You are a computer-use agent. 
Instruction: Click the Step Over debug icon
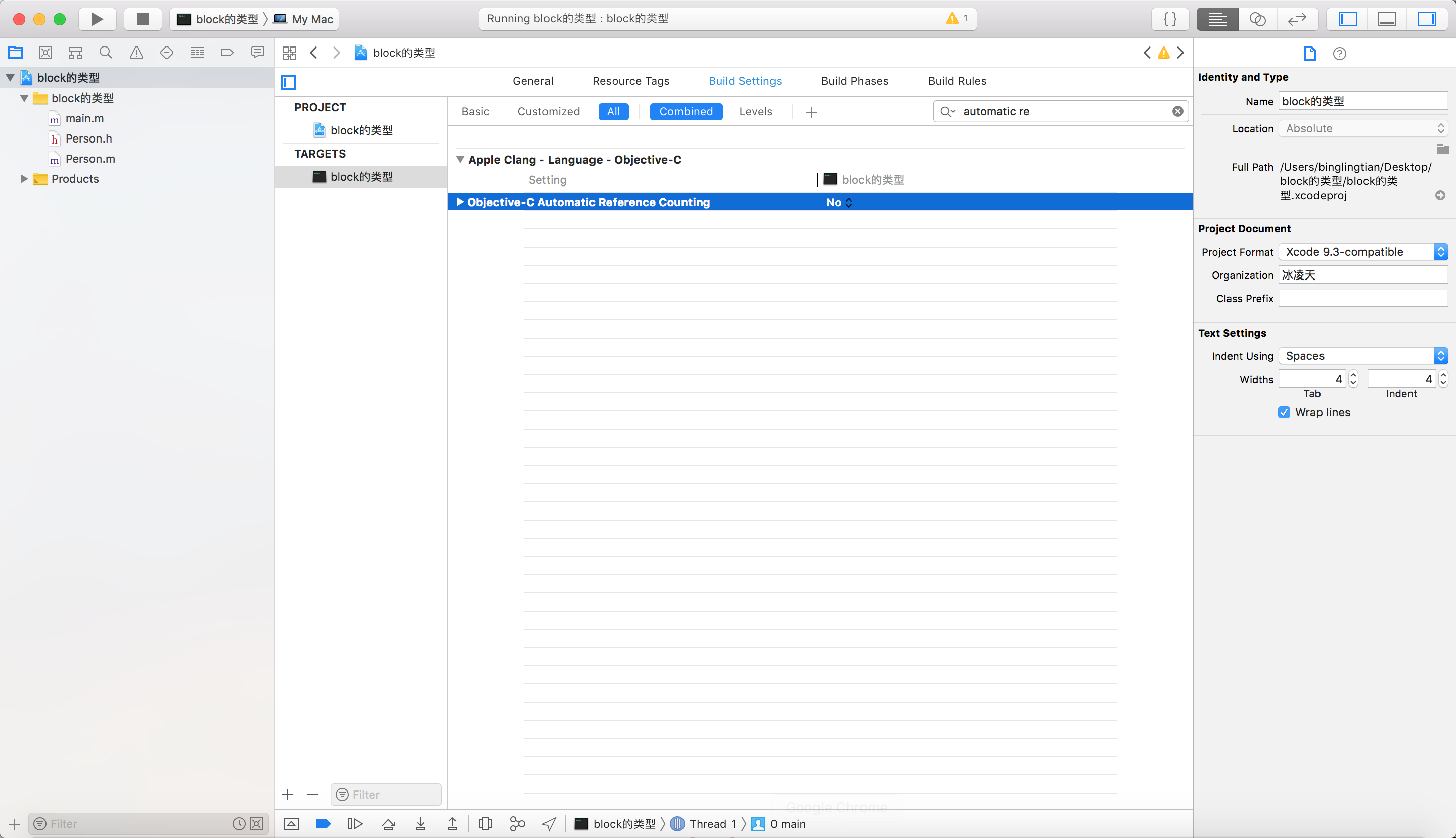click(x=389, y=824)
